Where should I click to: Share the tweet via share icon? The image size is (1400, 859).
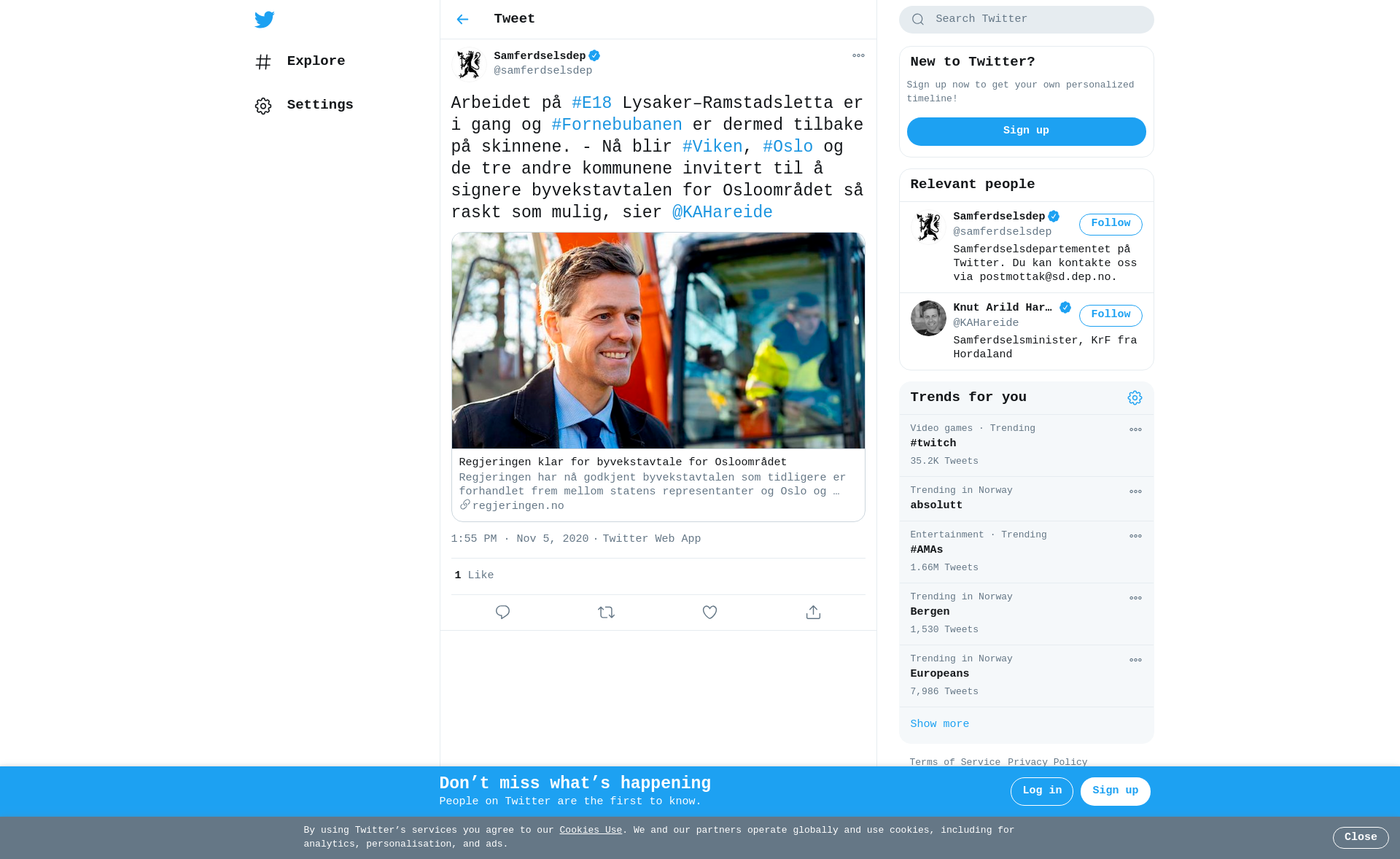tap(813, 613)
